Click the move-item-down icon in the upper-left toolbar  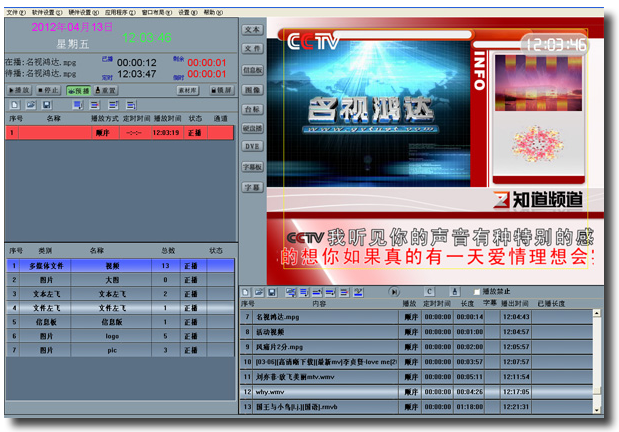pyautogui.click(x=131, y=105)
